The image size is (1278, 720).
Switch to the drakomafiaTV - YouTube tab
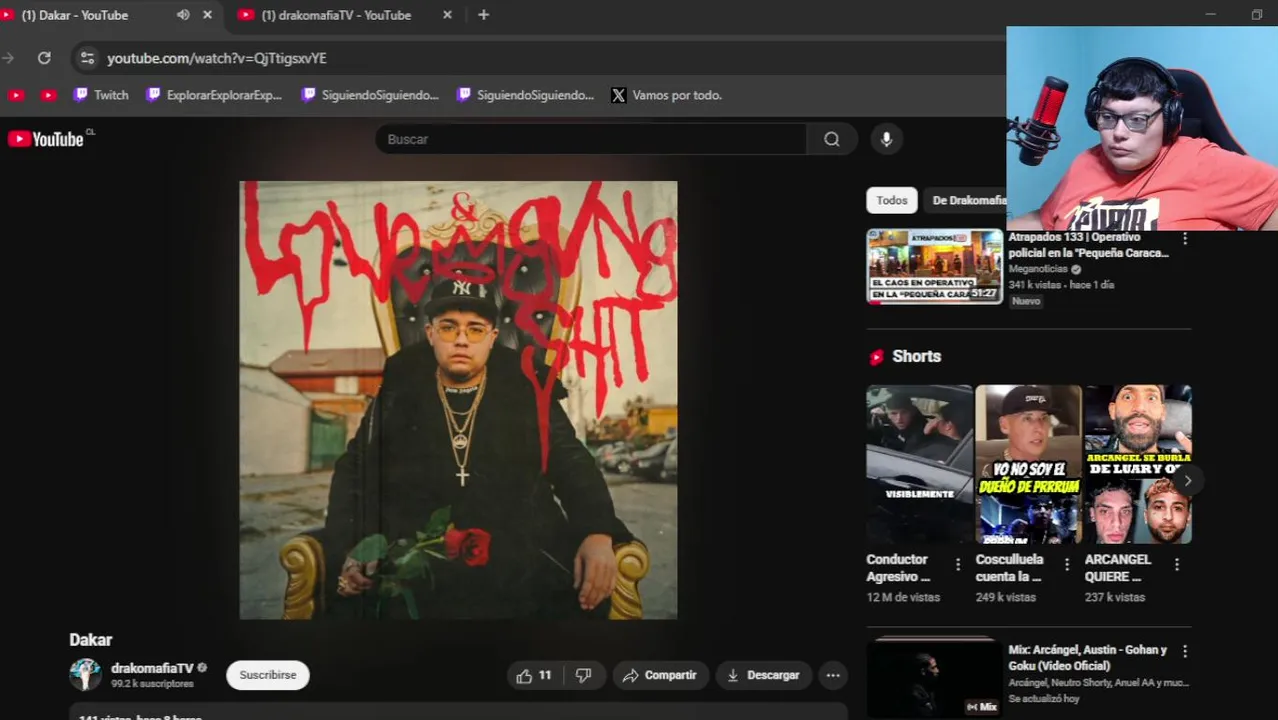pyautogui.click(x=335, y=15)
